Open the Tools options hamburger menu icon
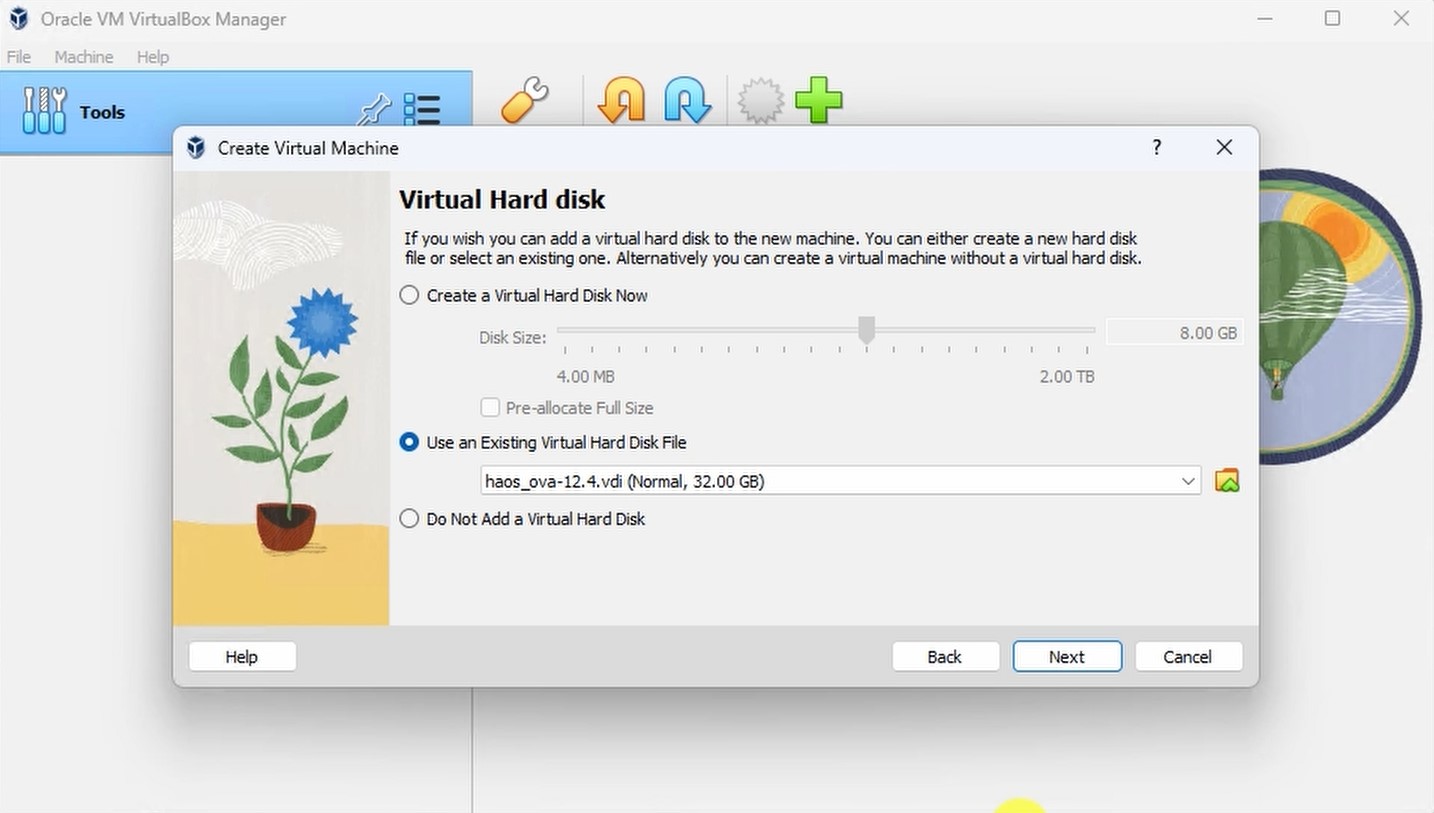 tap(423, 110)
